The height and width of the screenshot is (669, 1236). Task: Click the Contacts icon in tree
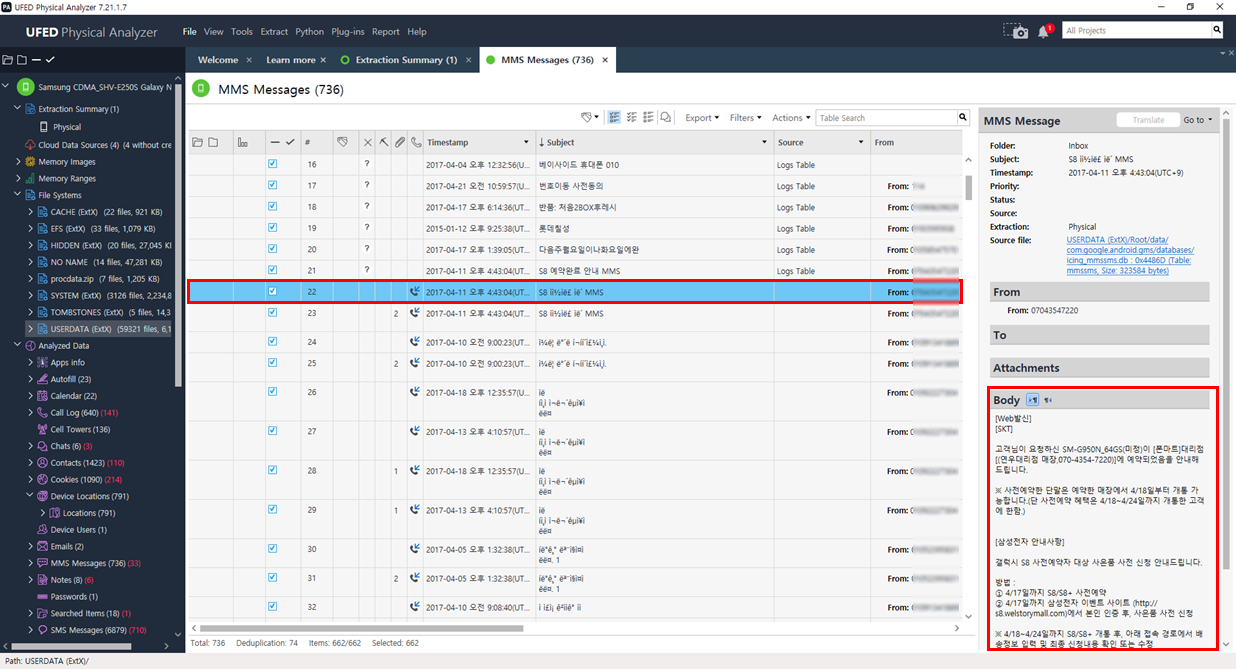click(42, 463)
